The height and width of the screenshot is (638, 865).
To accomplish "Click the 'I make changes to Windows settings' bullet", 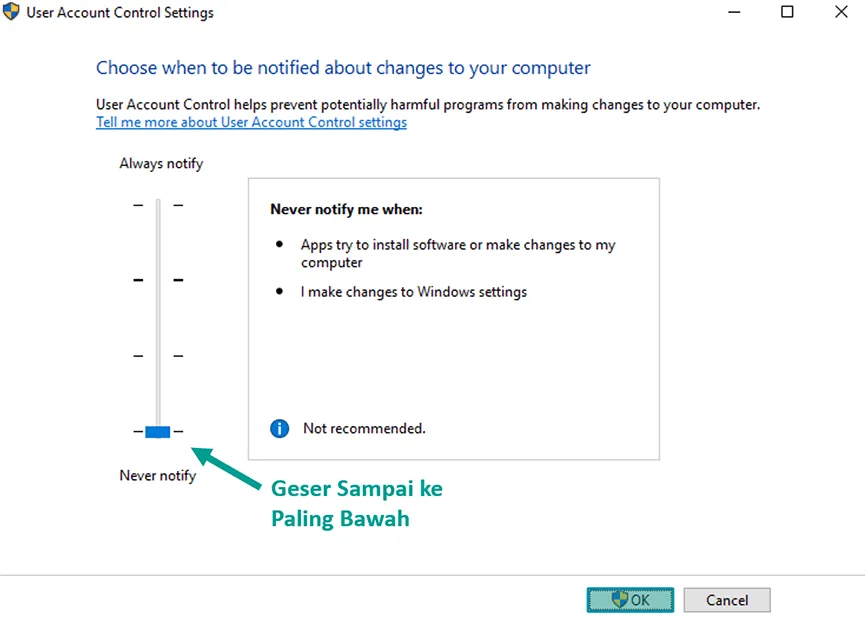I will click(x=414, y=292).
